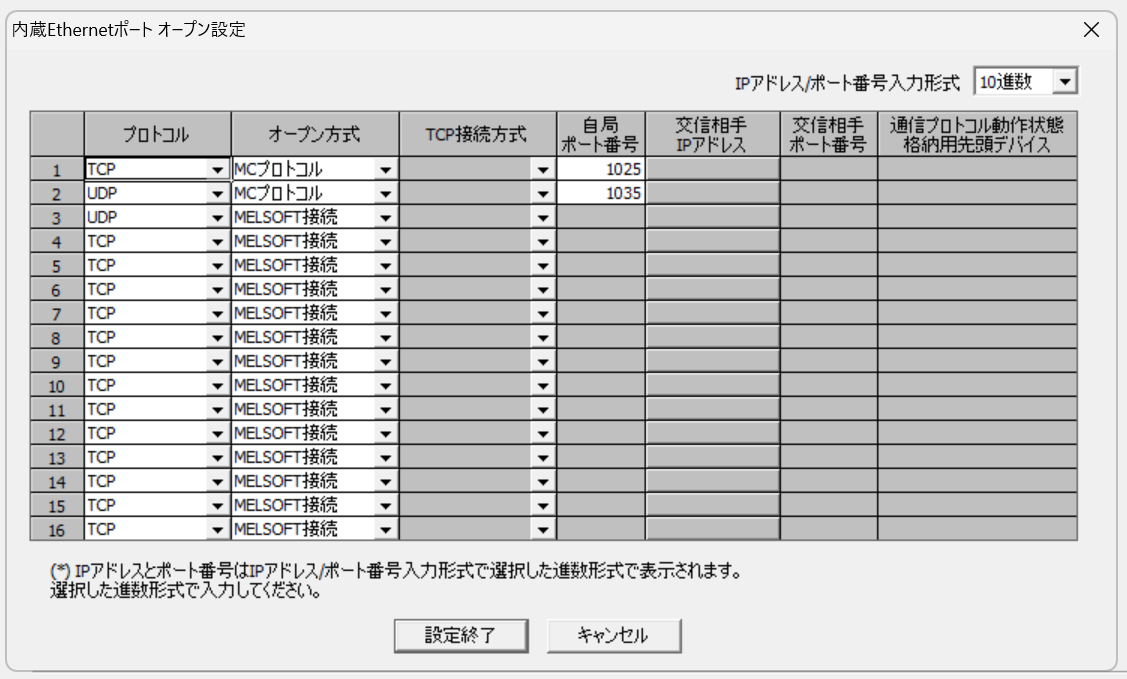
Task: Open row 15 protocol dropdown
Action: pyautogui.click(x=216, y=505)
